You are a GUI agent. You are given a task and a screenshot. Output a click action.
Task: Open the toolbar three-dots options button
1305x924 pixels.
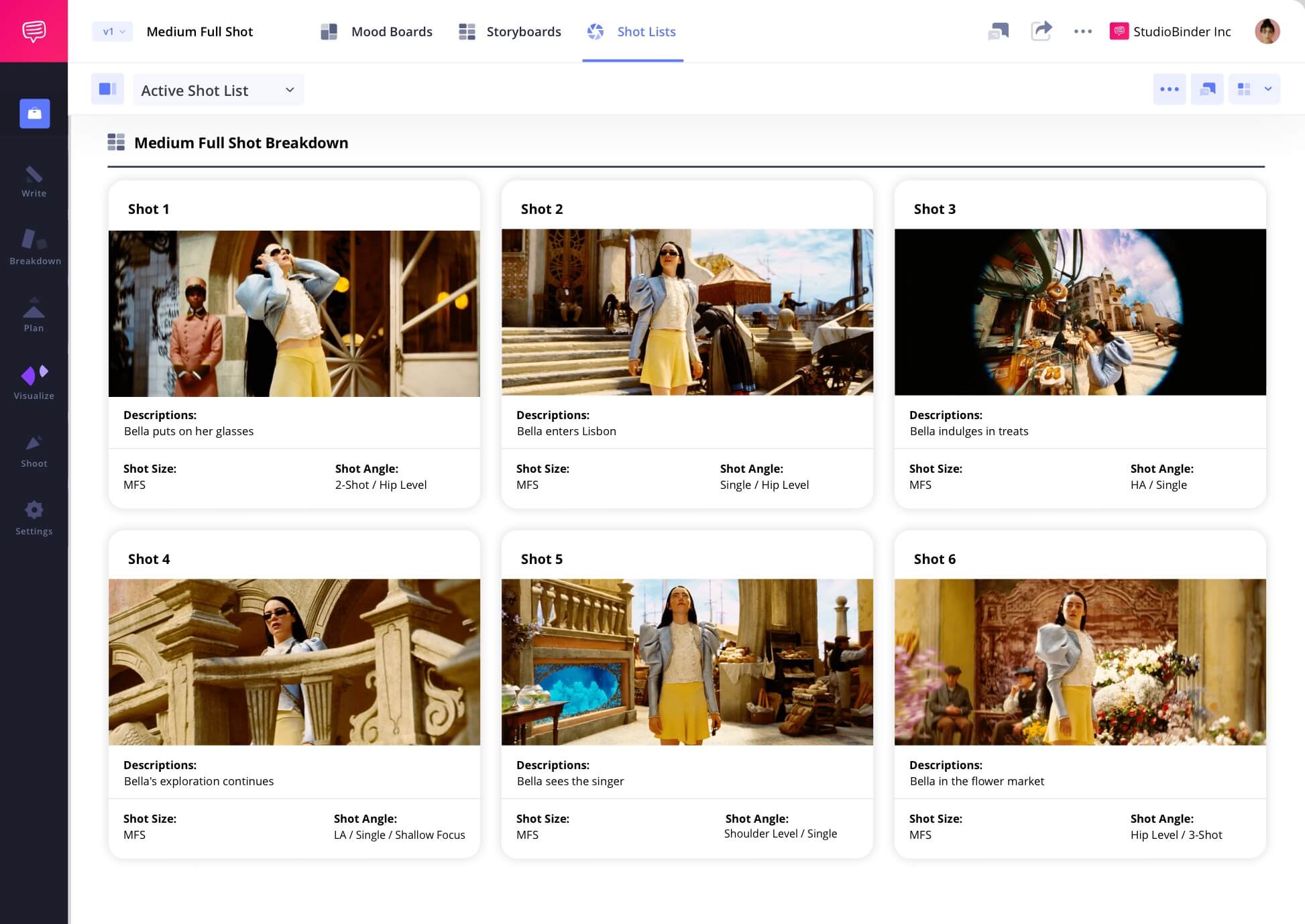(x=1169, y=89)
